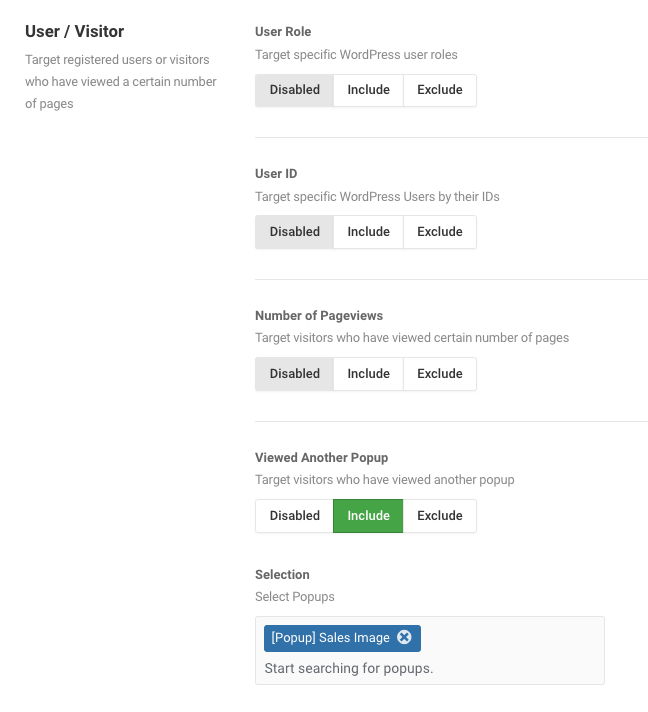Set User Role to Disabled
This screenshot has height=712, width=648.
(x=294, y=90)
